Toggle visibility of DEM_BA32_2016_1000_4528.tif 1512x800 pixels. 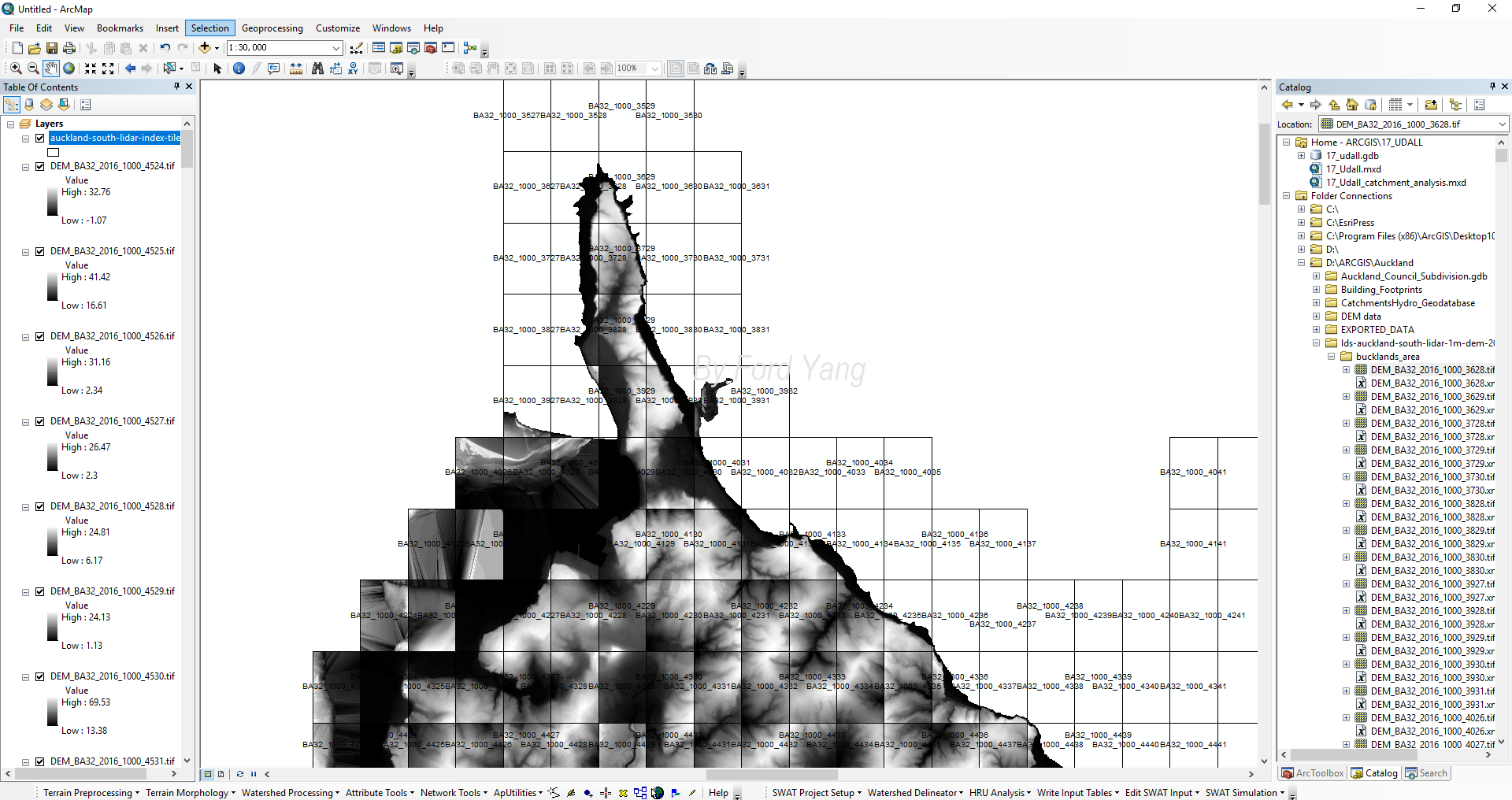click(40, 506)
